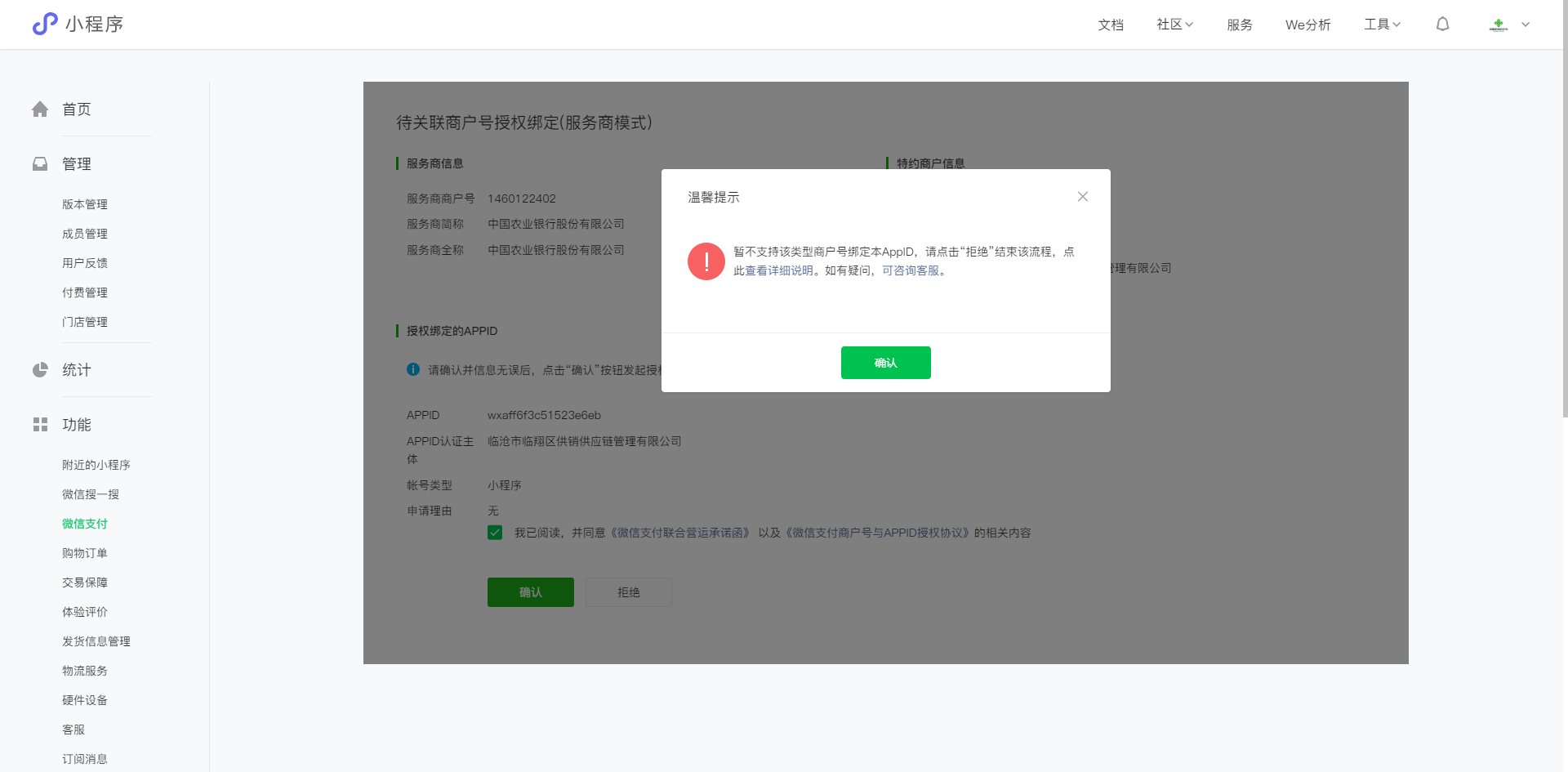Click merchant number 1460122402

[x=522, y=199]
